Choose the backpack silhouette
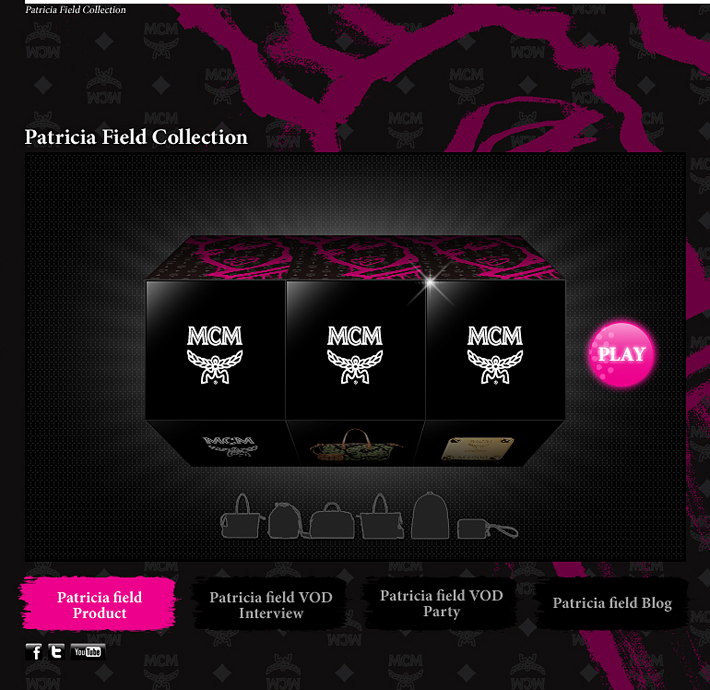Image resolution: width=710 pixels, height=690 pixels. (x=430, y=516)
